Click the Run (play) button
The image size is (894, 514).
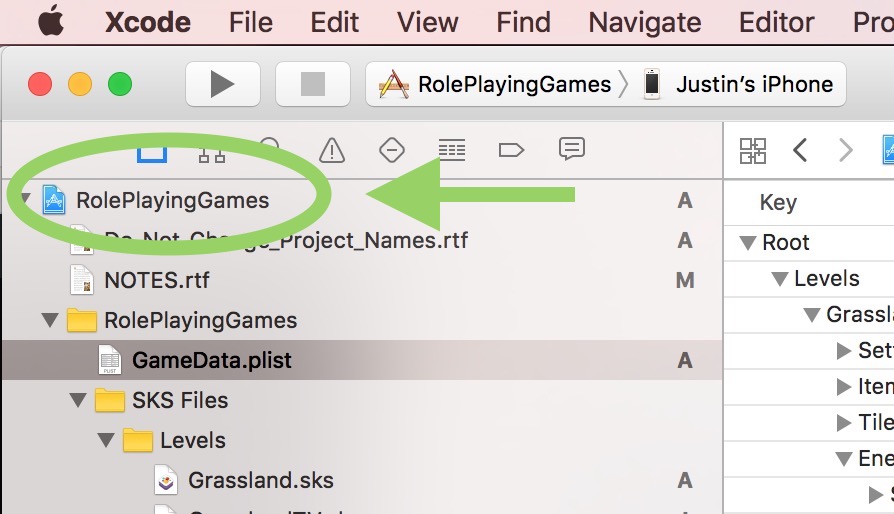222,84
